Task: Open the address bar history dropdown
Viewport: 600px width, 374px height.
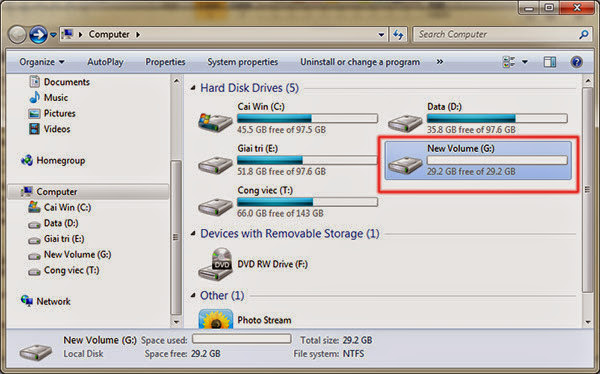Action: pyautogui.click(x=381, y=34)
